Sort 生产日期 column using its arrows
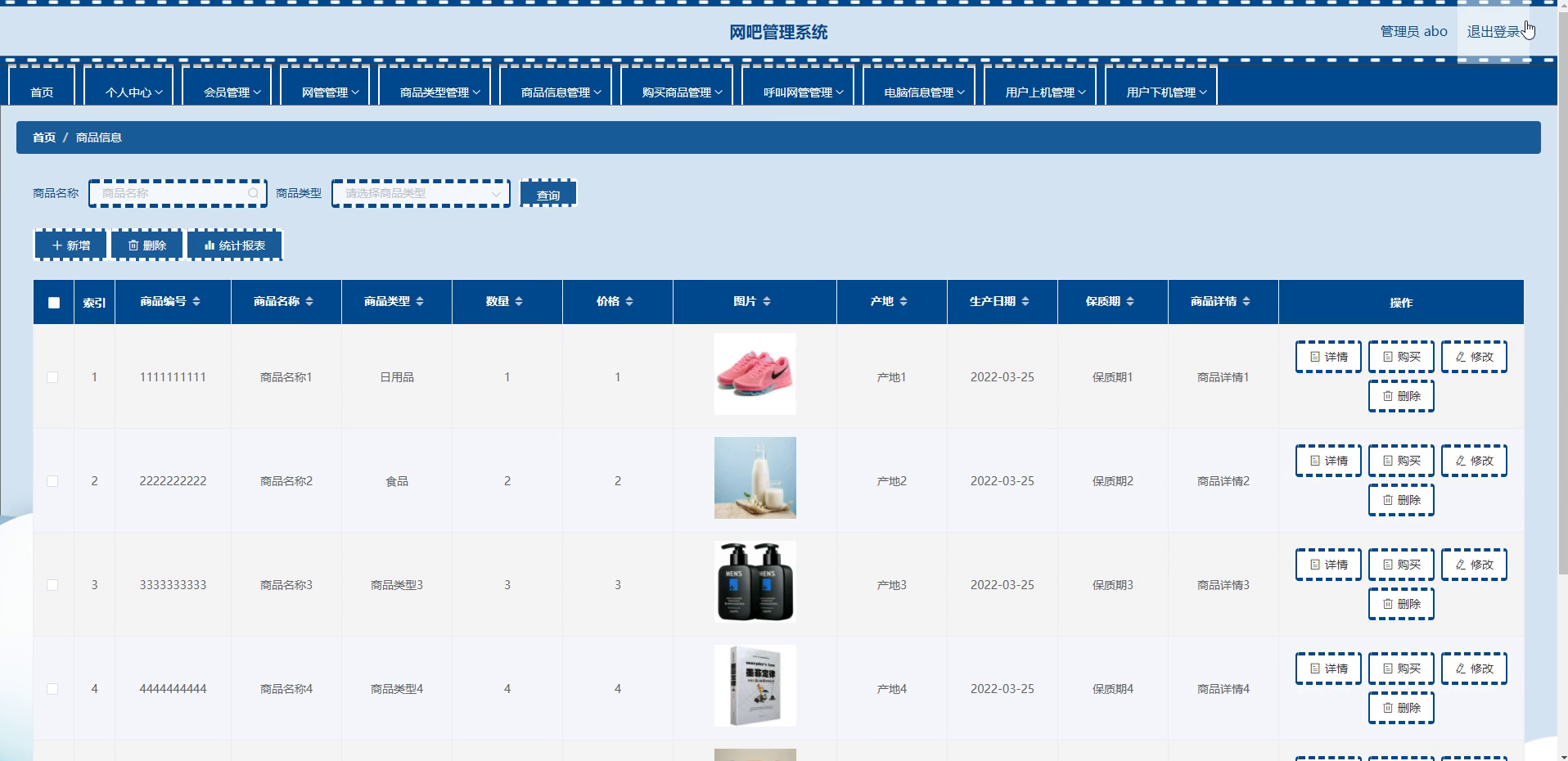 point(1025,302)
